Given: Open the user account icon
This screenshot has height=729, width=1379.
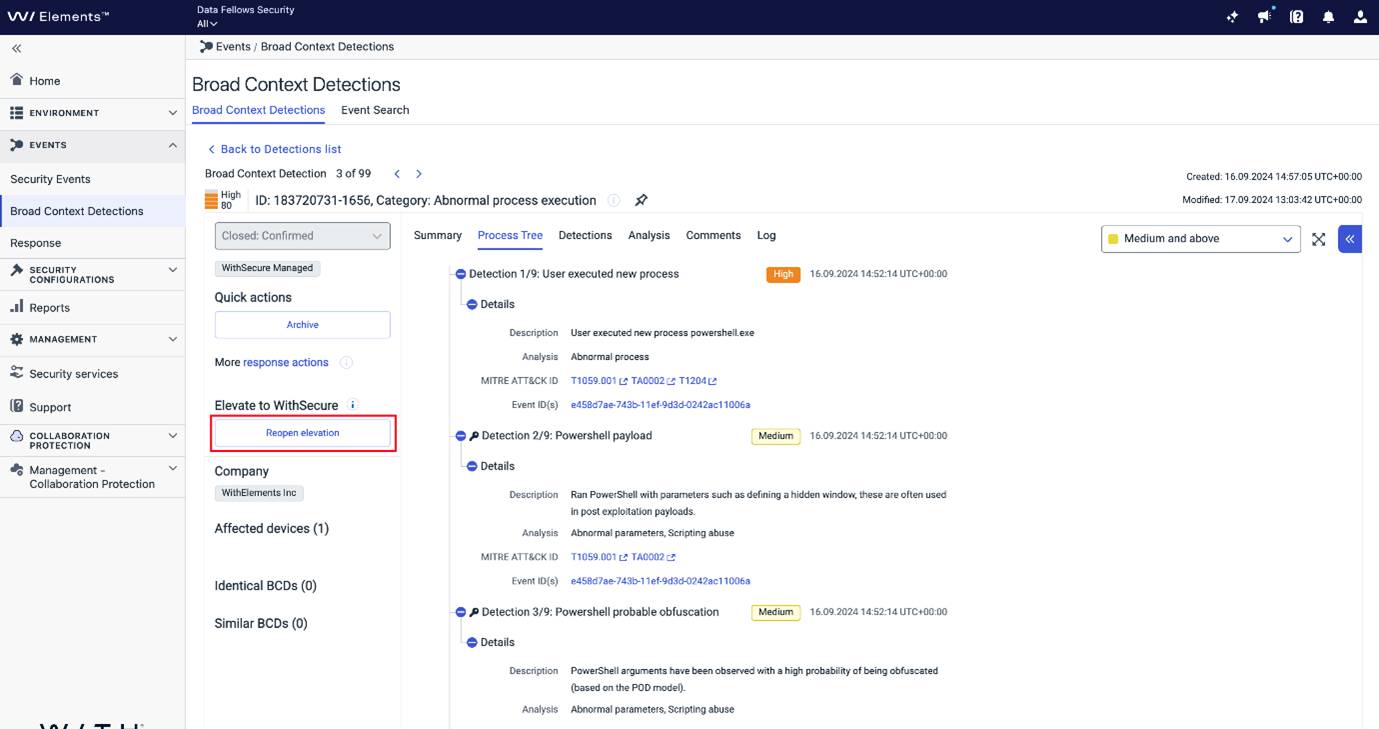Looking at the screenshot, I should [x=1360, y=17].
